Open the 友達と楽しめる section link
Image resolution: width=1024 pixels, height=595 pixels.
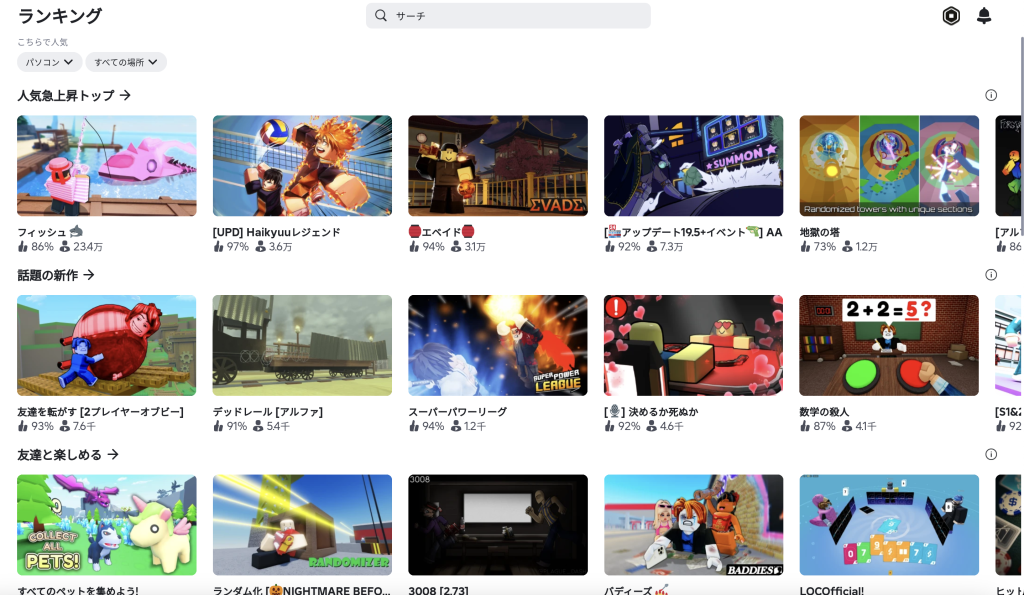[x=68, y=455]
